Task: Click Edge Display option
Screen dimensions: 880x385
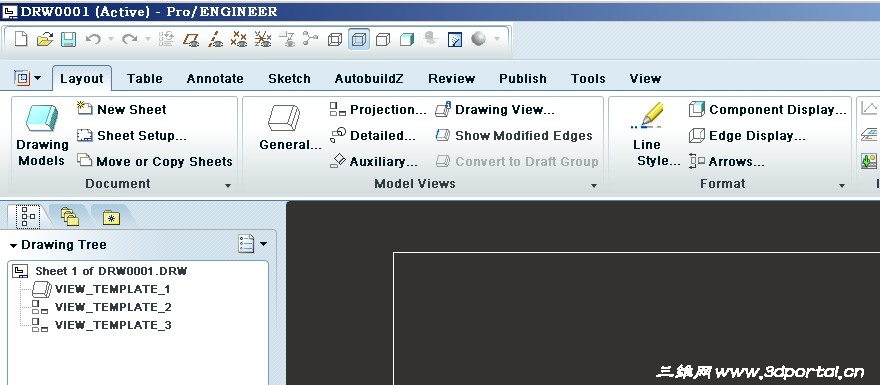Action: pyautogui.click(x=747, y=135)
